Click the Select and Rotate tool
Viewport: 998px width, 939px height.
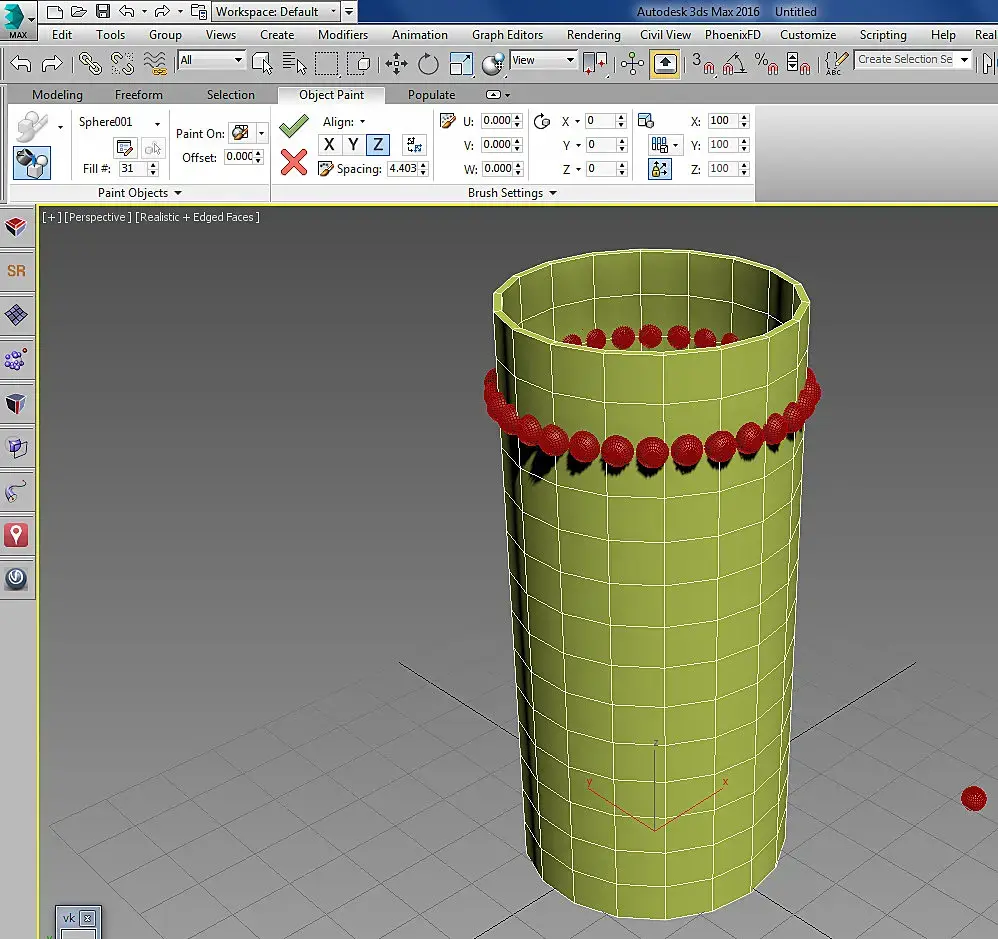[428, 64]
